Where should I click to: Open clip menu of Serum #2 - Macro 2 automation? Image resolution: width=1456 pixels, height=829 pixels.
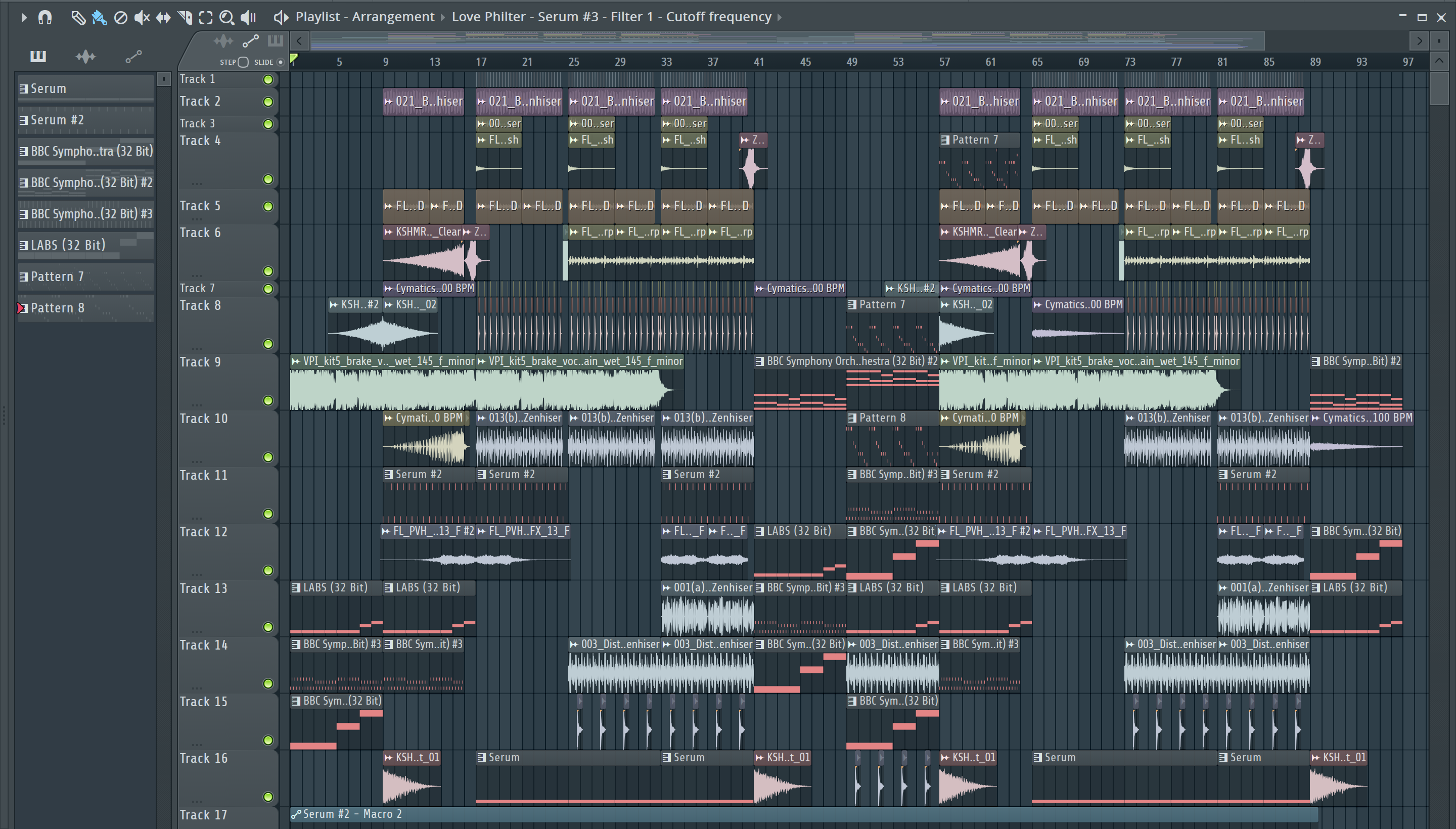[x=296, y=814]
